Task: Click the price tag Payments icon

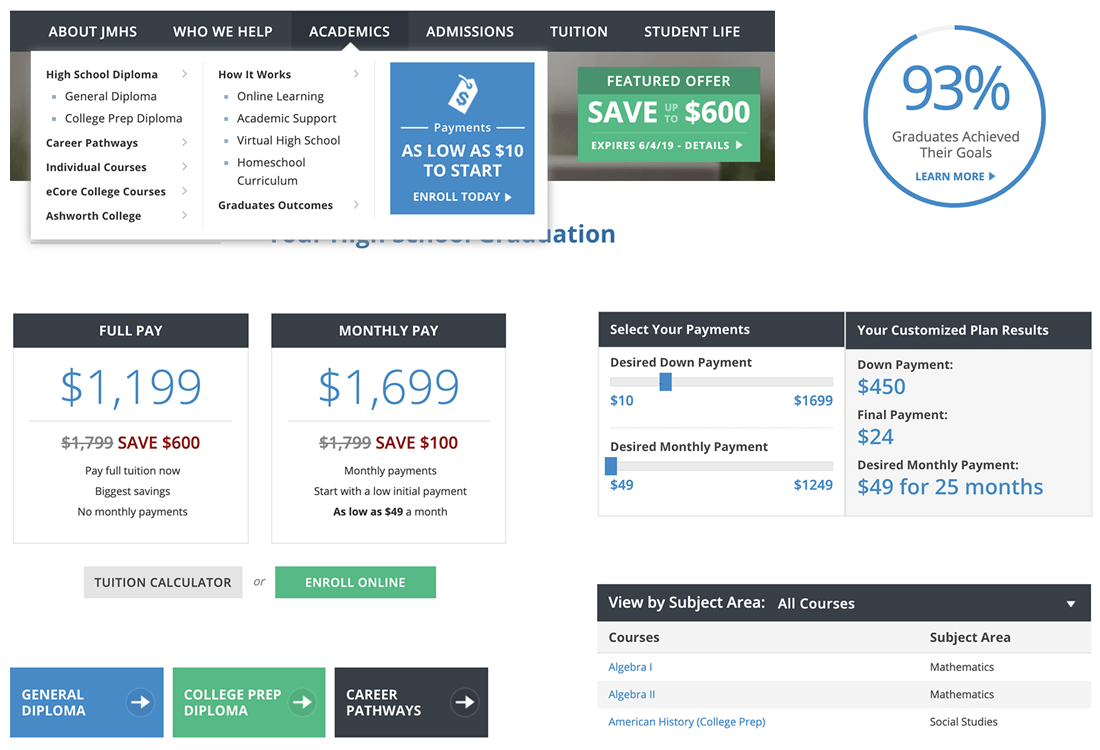Action: point(462,94)
